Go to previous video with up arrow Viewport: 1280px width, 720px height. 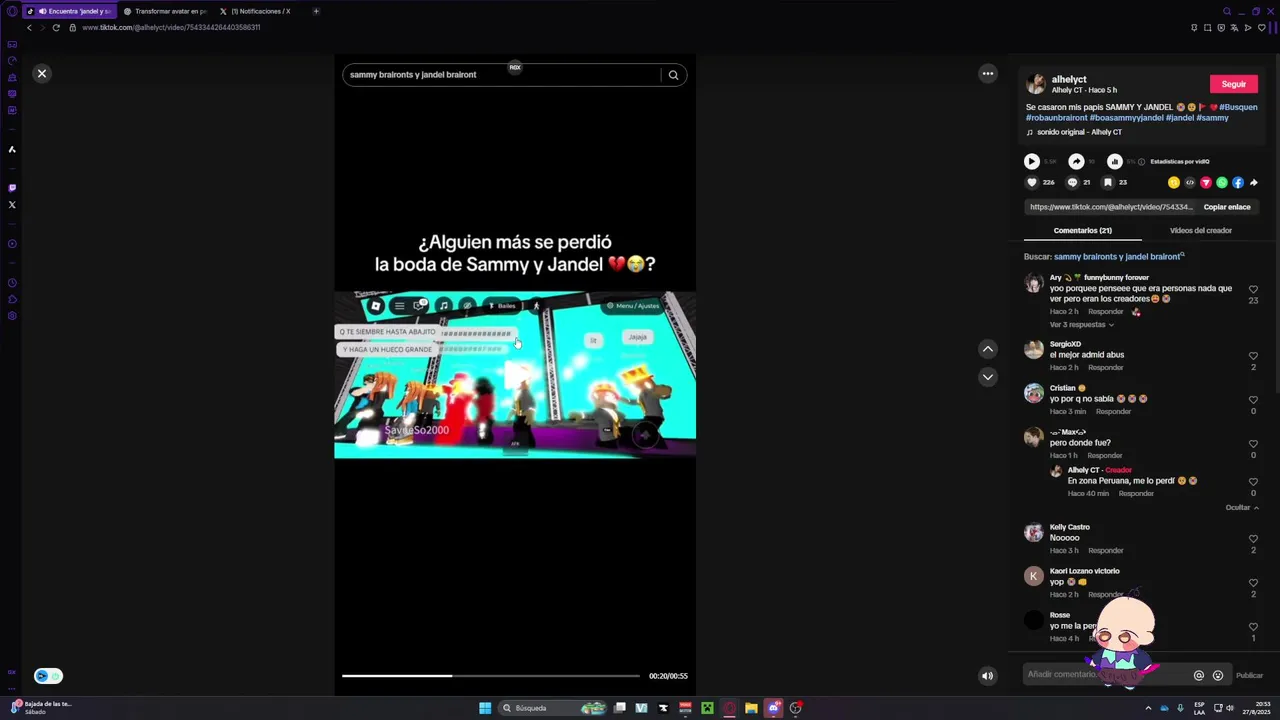[988, 349]
